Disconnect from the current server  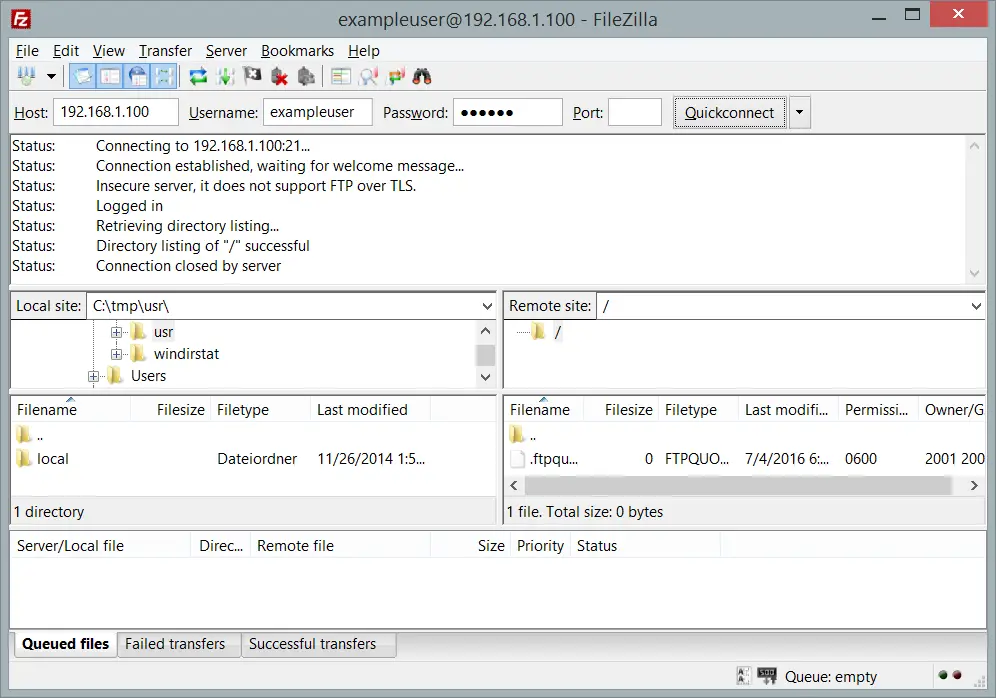279,77
